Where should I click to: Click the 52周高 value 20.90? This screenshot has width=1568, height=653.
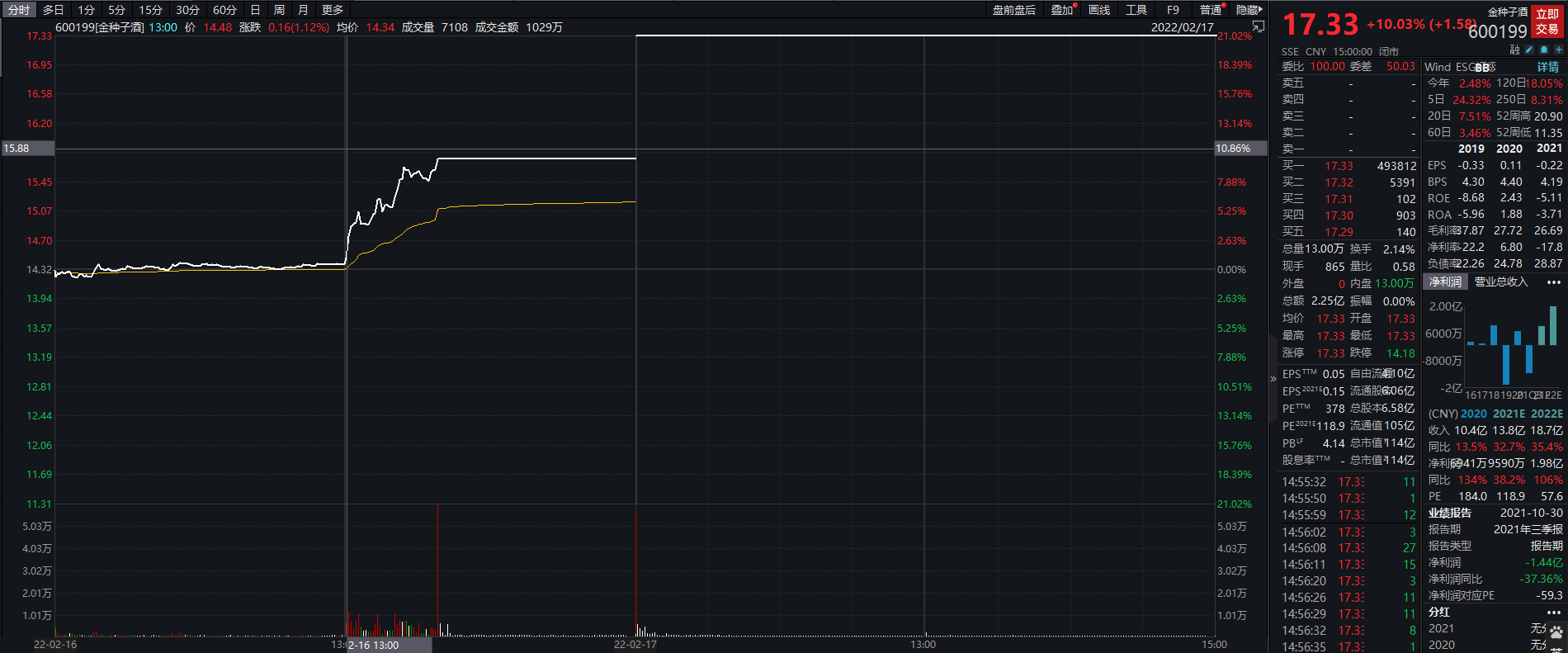tap(1548, 116)
